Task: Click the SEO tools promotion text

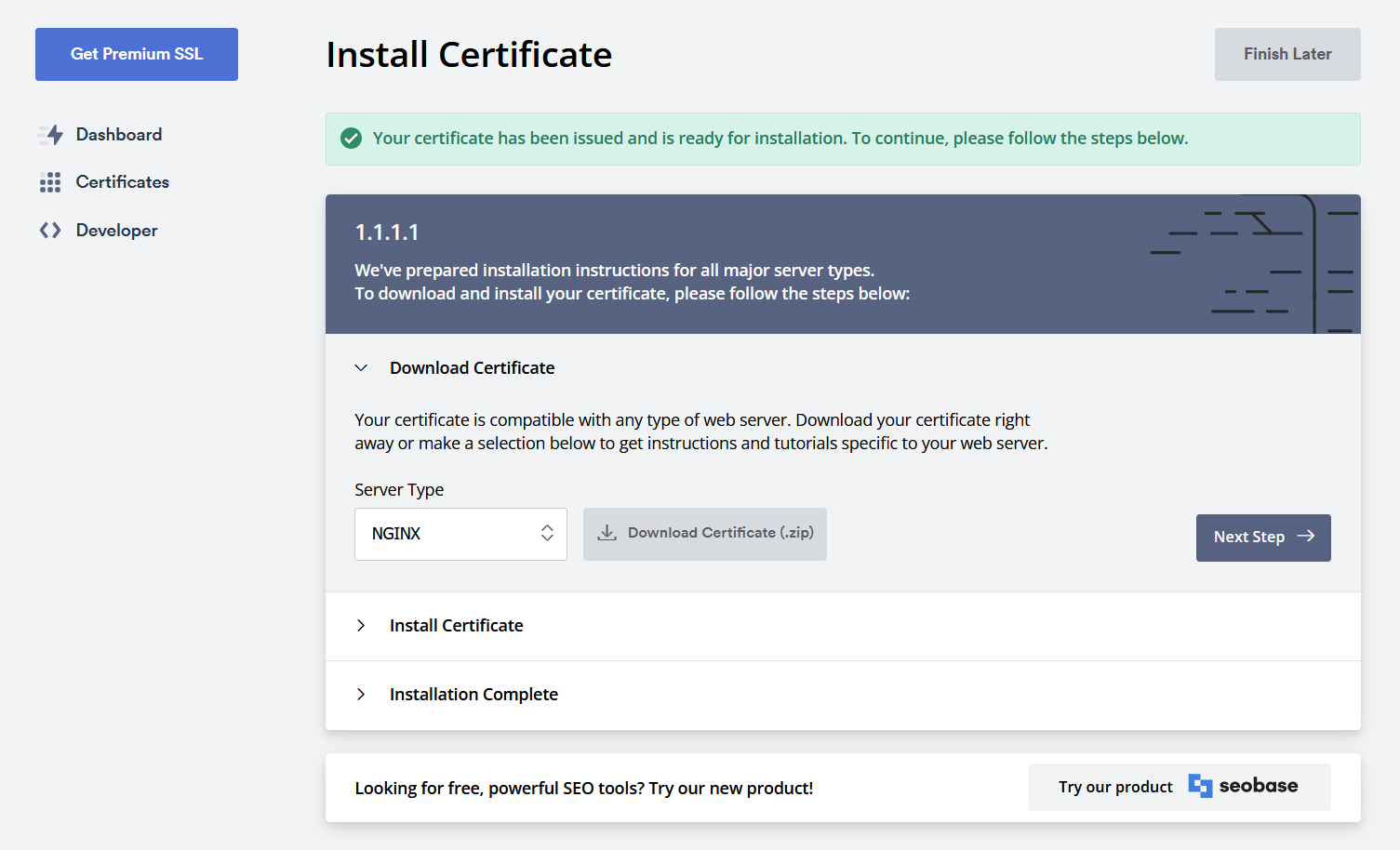Action: 584,789
